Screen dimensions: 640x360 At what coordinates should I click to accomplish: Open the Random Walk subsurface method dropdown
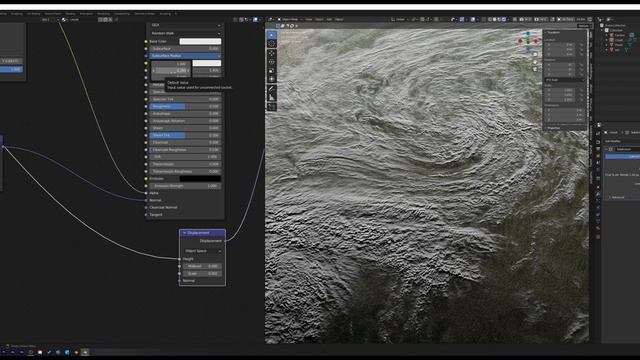tap(186, 33)
